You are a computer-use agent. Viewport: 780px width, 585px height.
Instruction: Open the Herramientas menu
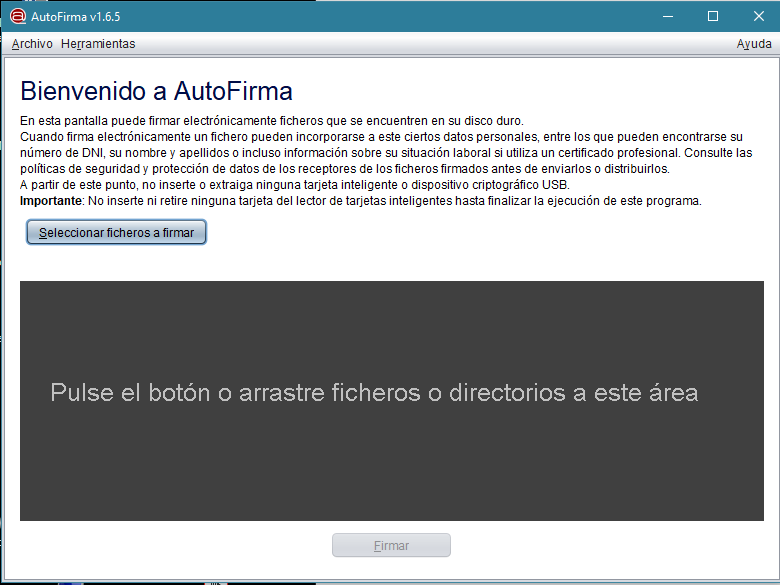click(98, 44)
